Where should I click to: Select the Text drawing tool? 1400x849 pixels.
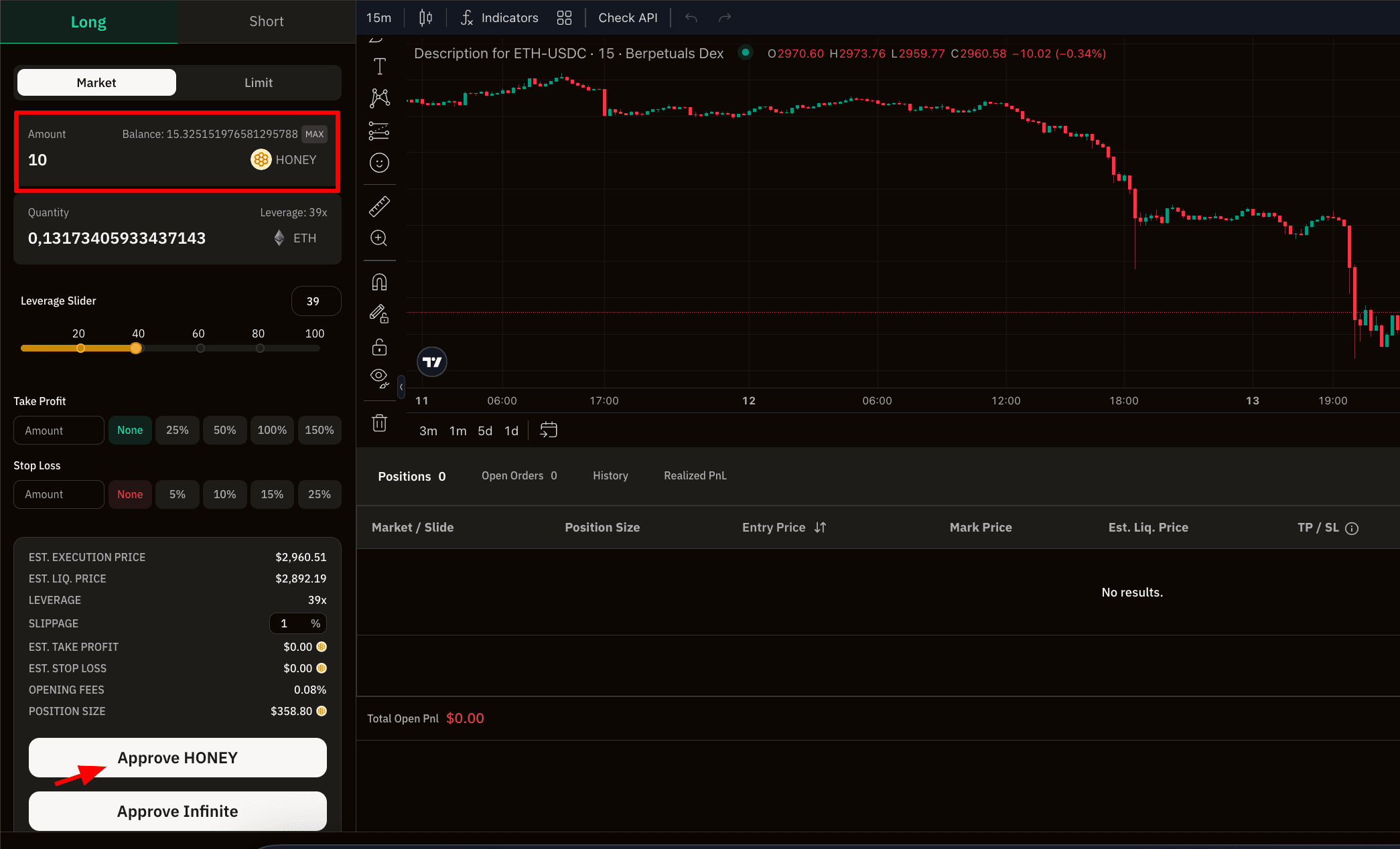(379, 66)
